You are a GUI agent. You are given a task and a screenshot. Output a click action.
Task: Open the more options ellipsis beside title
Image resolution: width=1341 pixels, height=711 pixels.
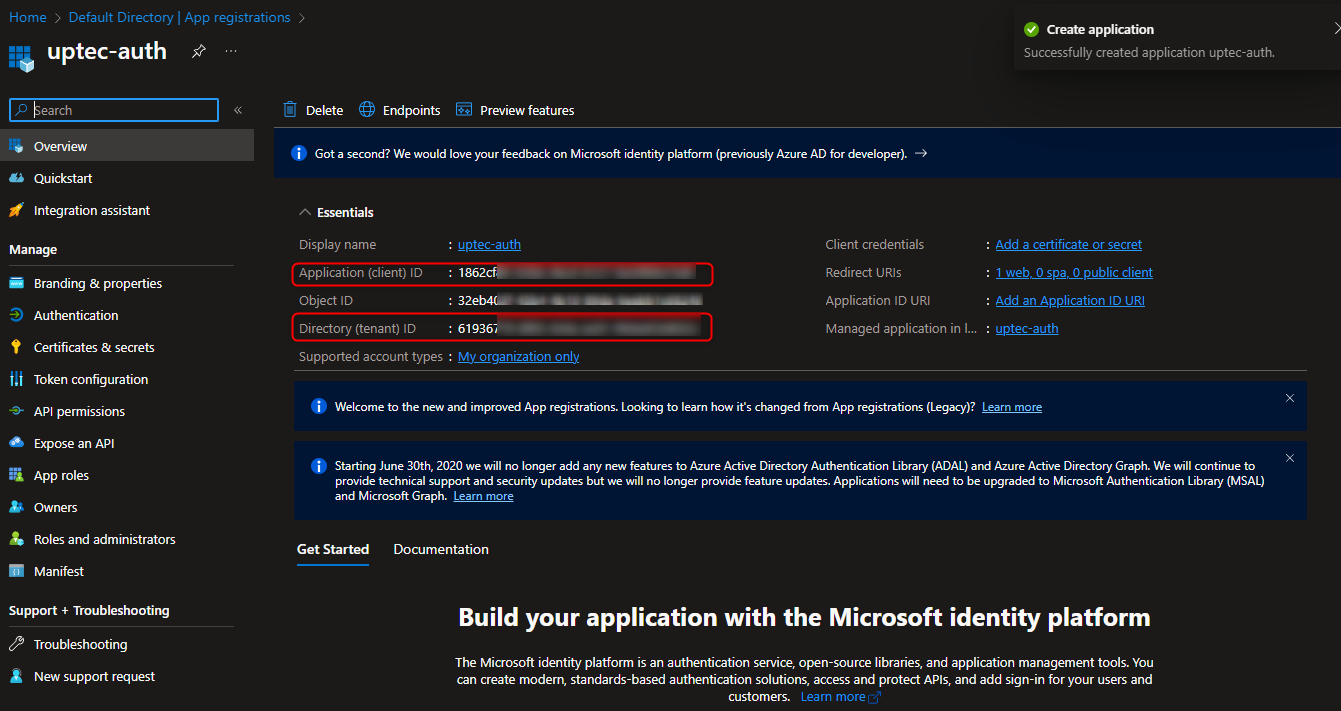pyautogui.click(x=231, y=51)
